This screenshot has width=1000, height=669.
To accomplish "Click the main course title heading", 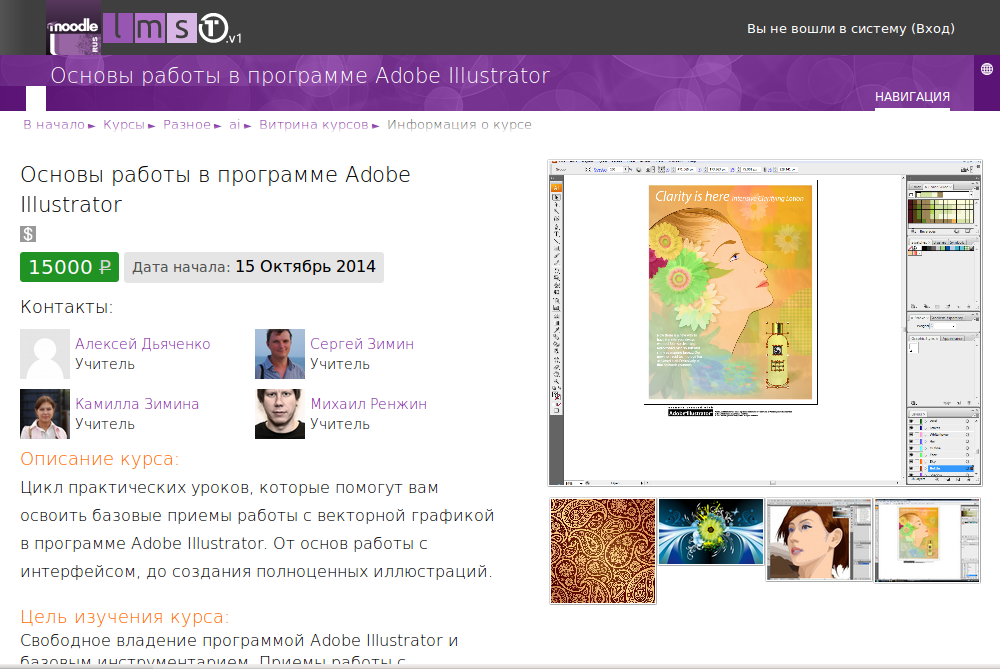I will (x=216, y=189).
